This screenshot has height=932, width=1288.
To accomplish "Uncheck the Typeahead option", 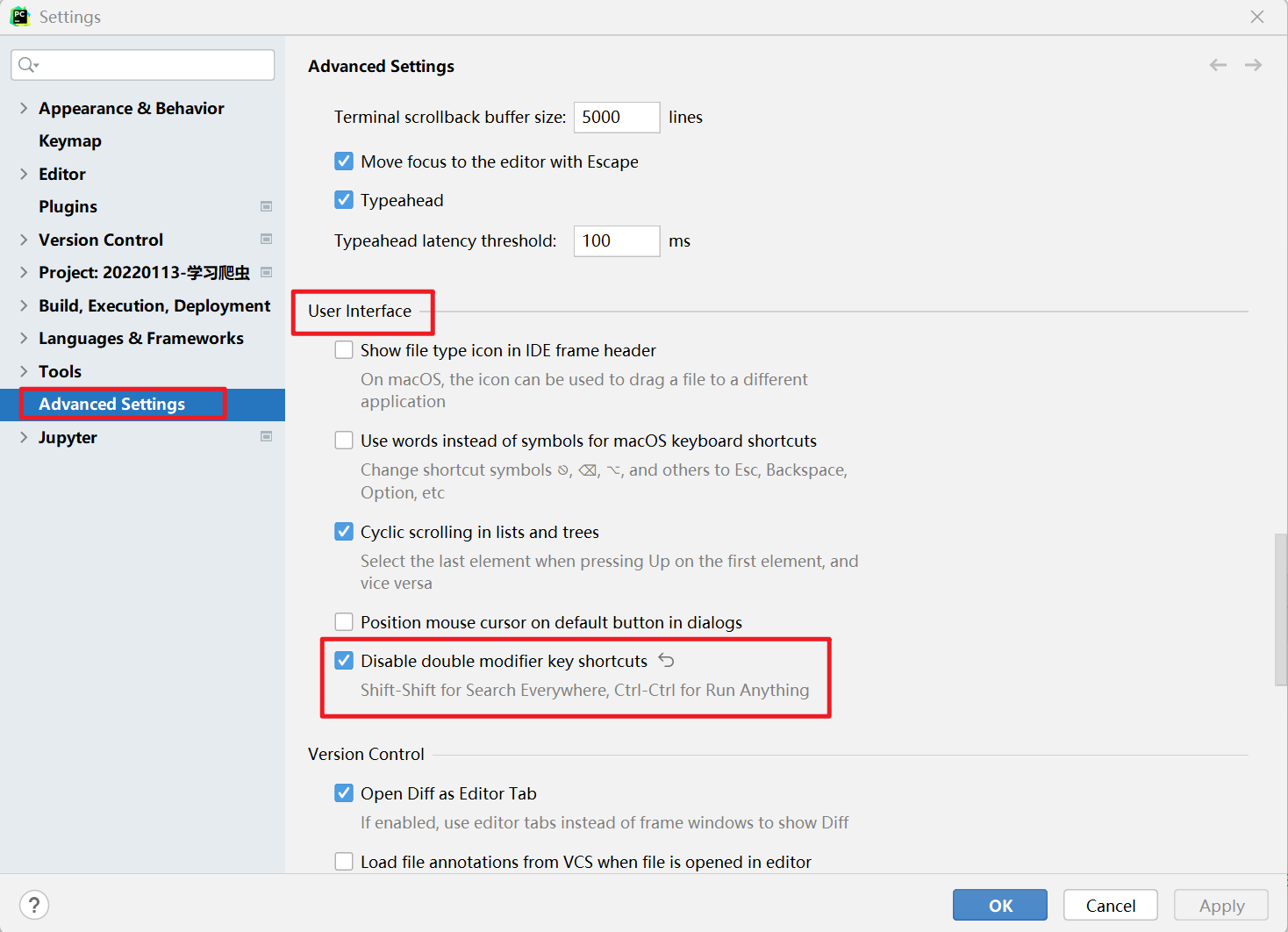I will (x=344, y=199).
